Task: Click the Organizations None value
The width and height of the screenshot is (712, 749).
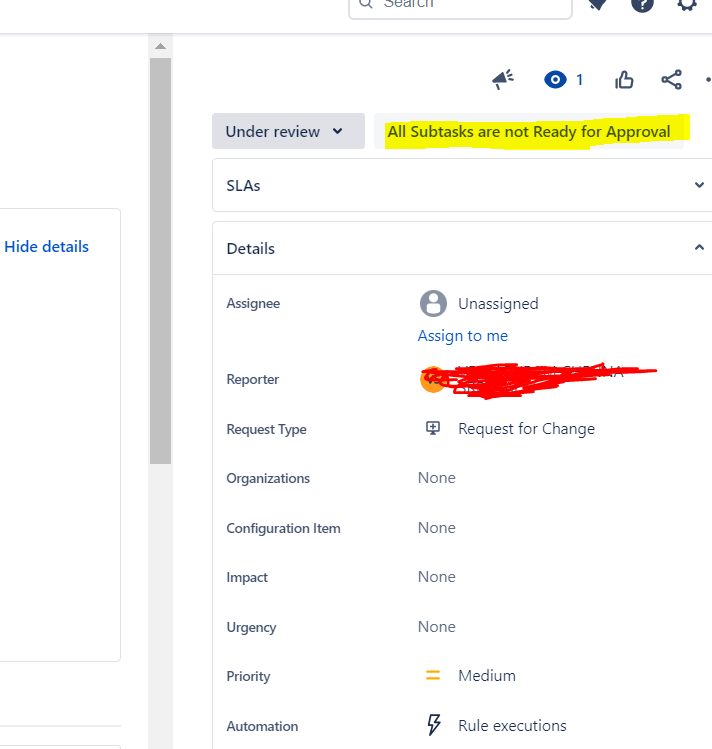Action: [436, 478]
